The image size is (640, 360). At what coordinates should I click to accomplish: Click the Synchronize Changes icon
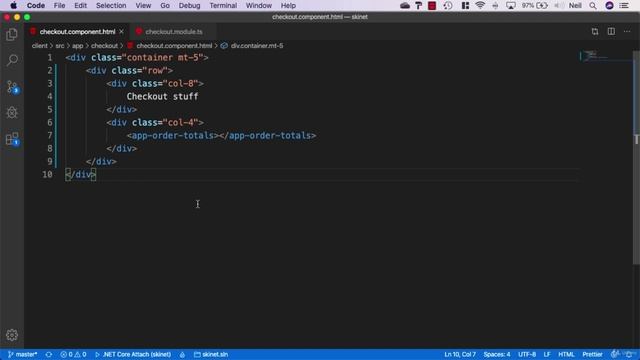49,354
